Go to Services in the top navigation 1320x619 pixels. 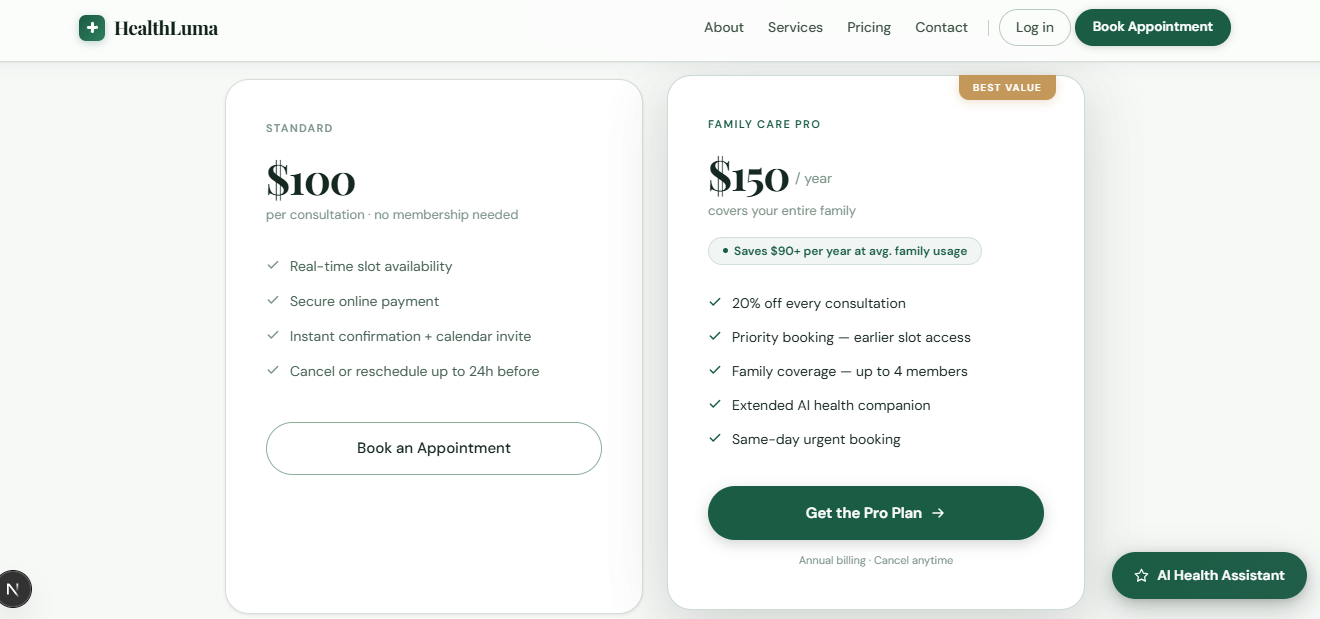coord(795,28)
